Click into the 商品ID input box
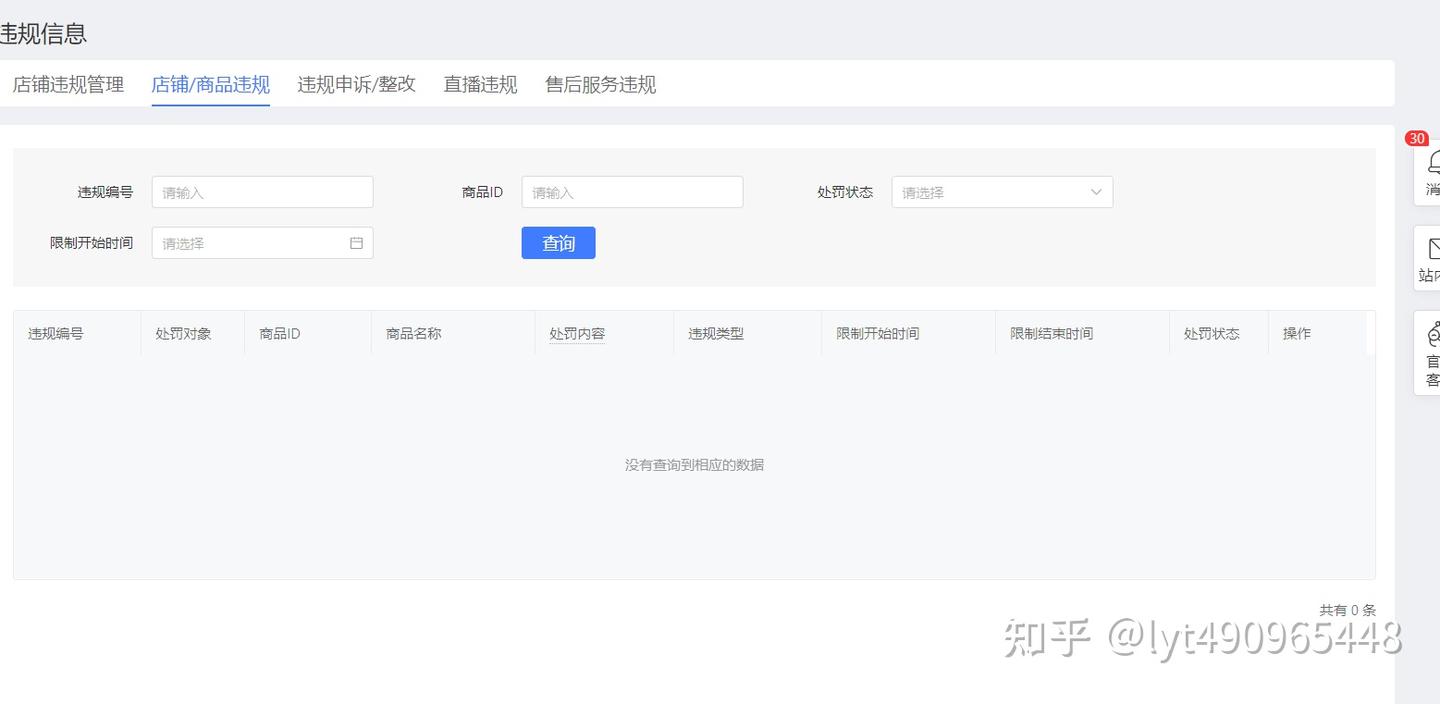 (632, 192)
